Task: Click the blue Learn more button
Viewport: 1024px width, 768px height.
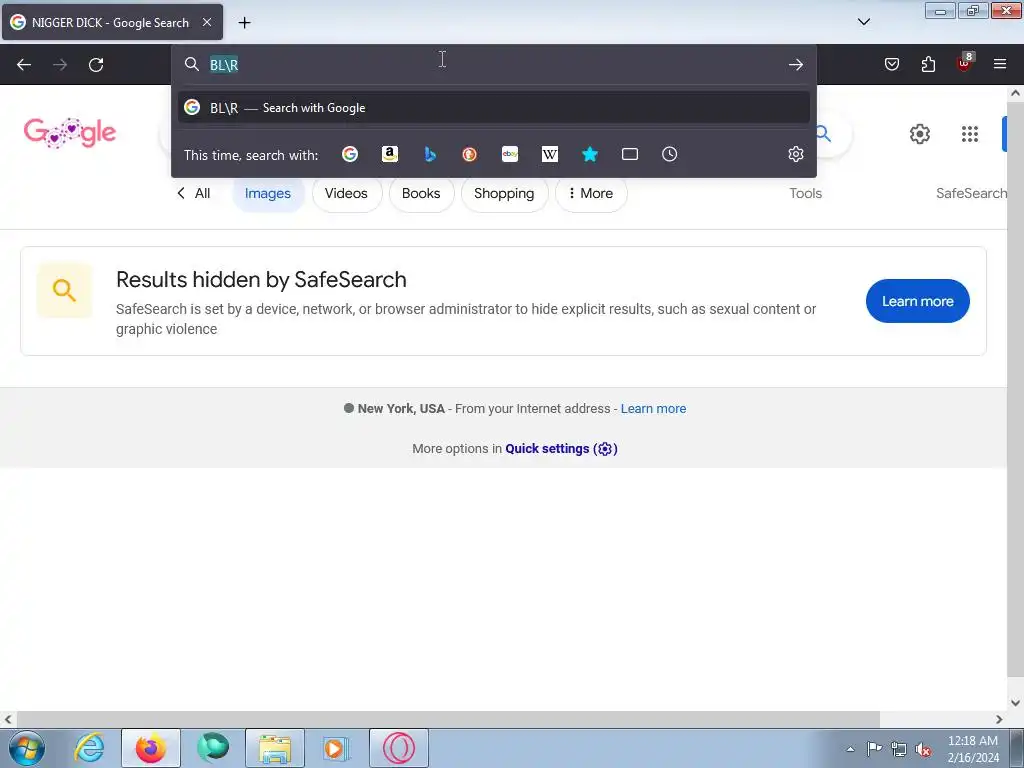Action: click(x=918, y=301)
